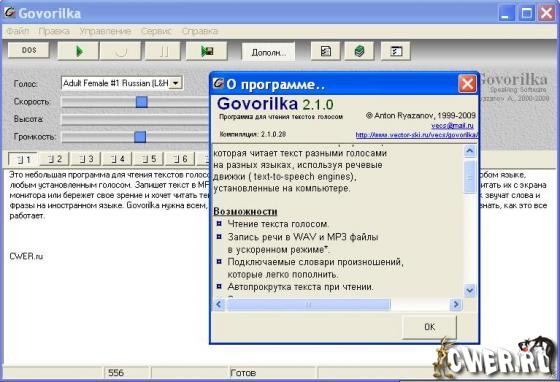Click the CWER.ru text in main editor
Screen dimensions: 560x382
point(26,256)
